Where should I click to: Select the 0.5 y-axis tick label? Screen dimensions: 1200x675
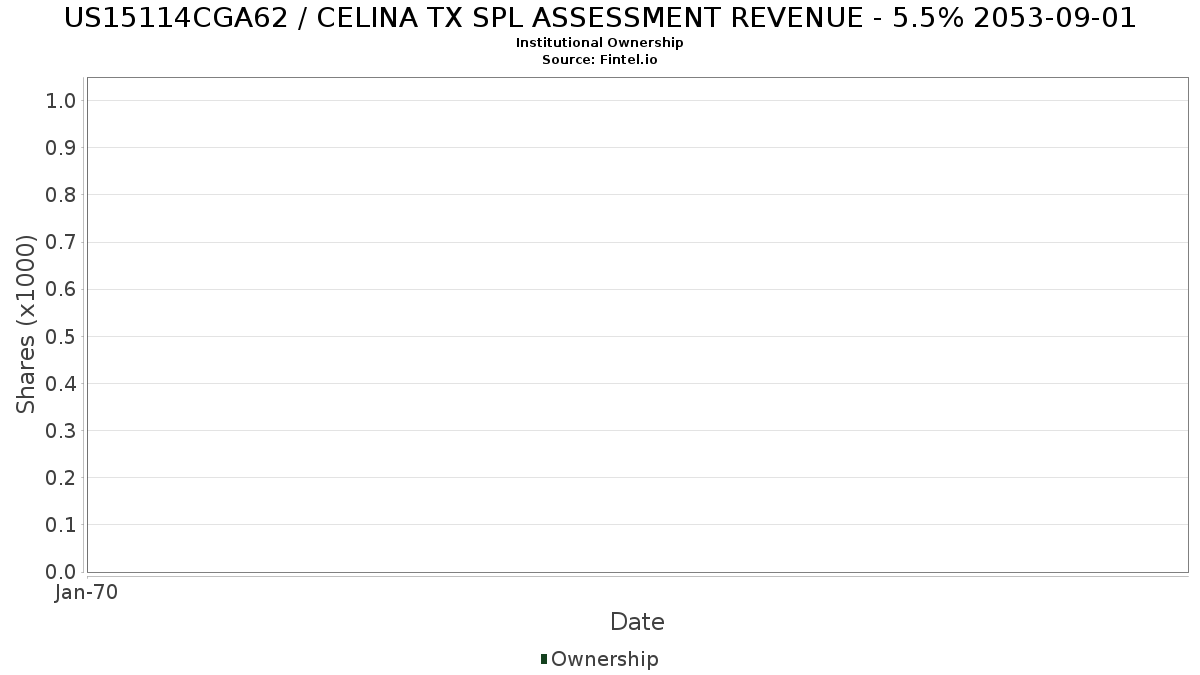61,336
